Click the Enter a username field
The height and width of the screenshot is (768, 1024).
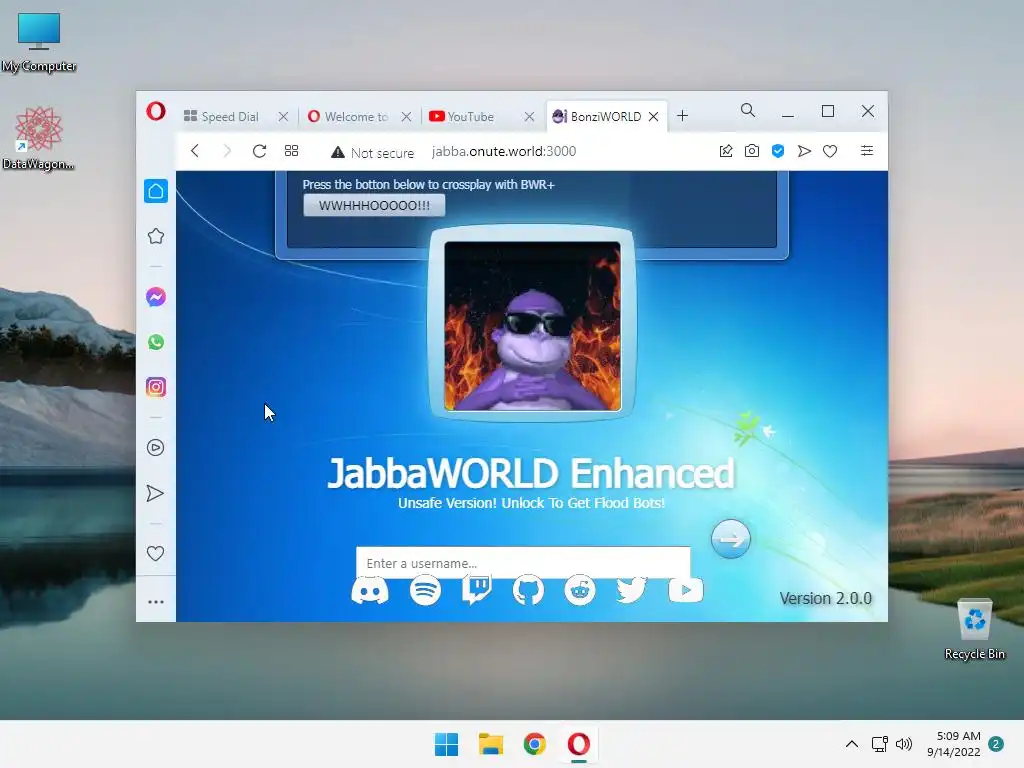pos(522,563)
